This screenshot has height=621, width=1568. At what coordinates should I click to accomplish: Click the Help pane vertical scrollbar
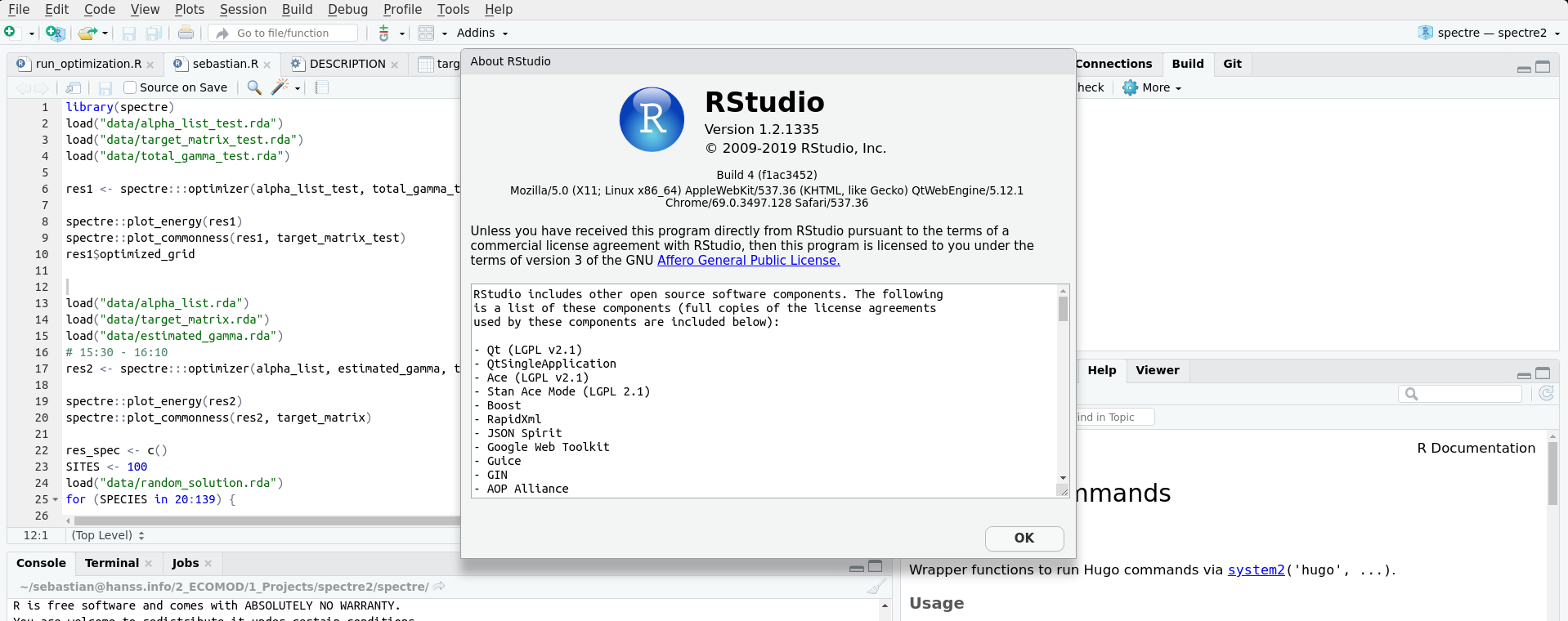(1552, 474)
